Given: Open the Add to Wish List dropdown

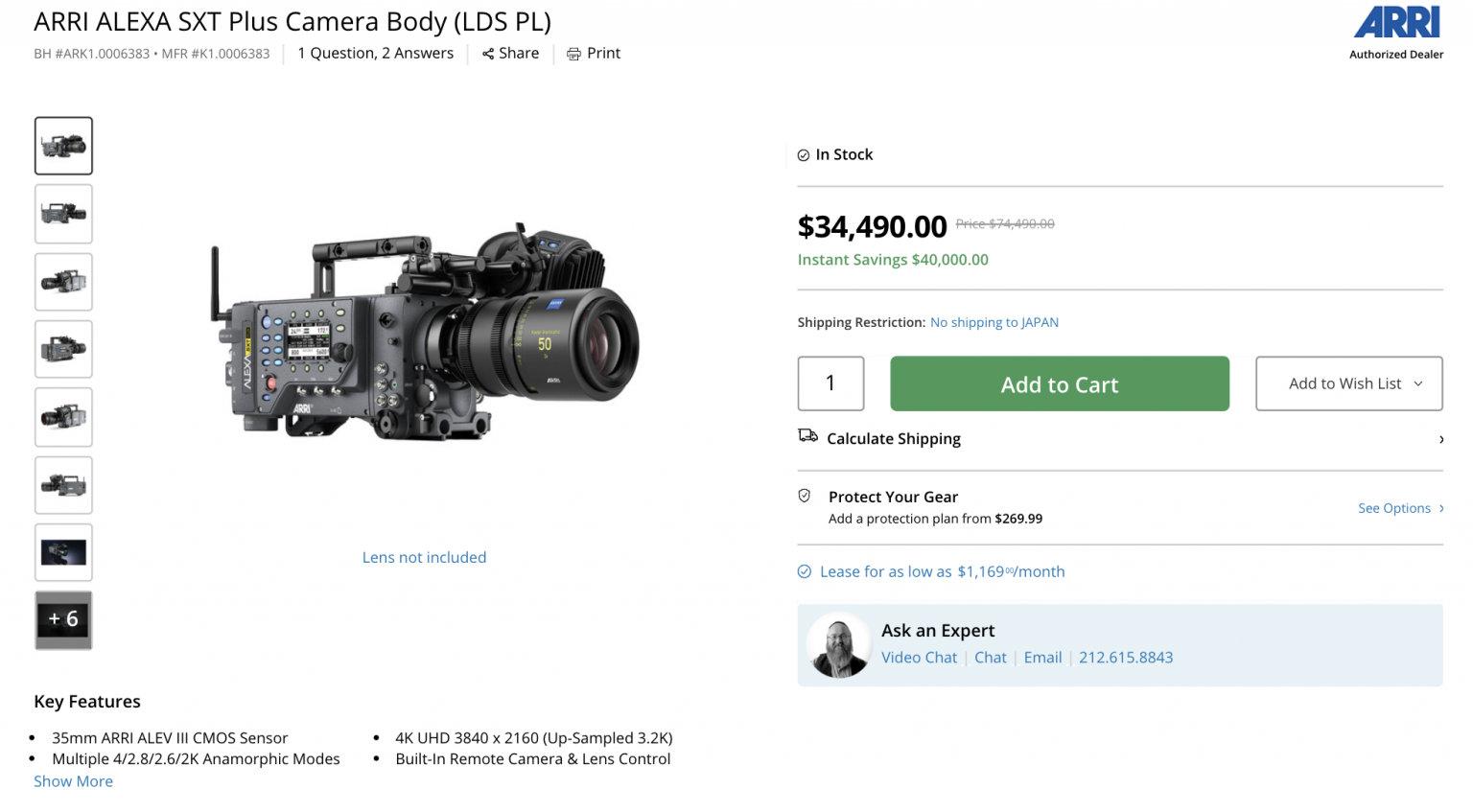Looking at the screenshot, I should pos(1348,383).
